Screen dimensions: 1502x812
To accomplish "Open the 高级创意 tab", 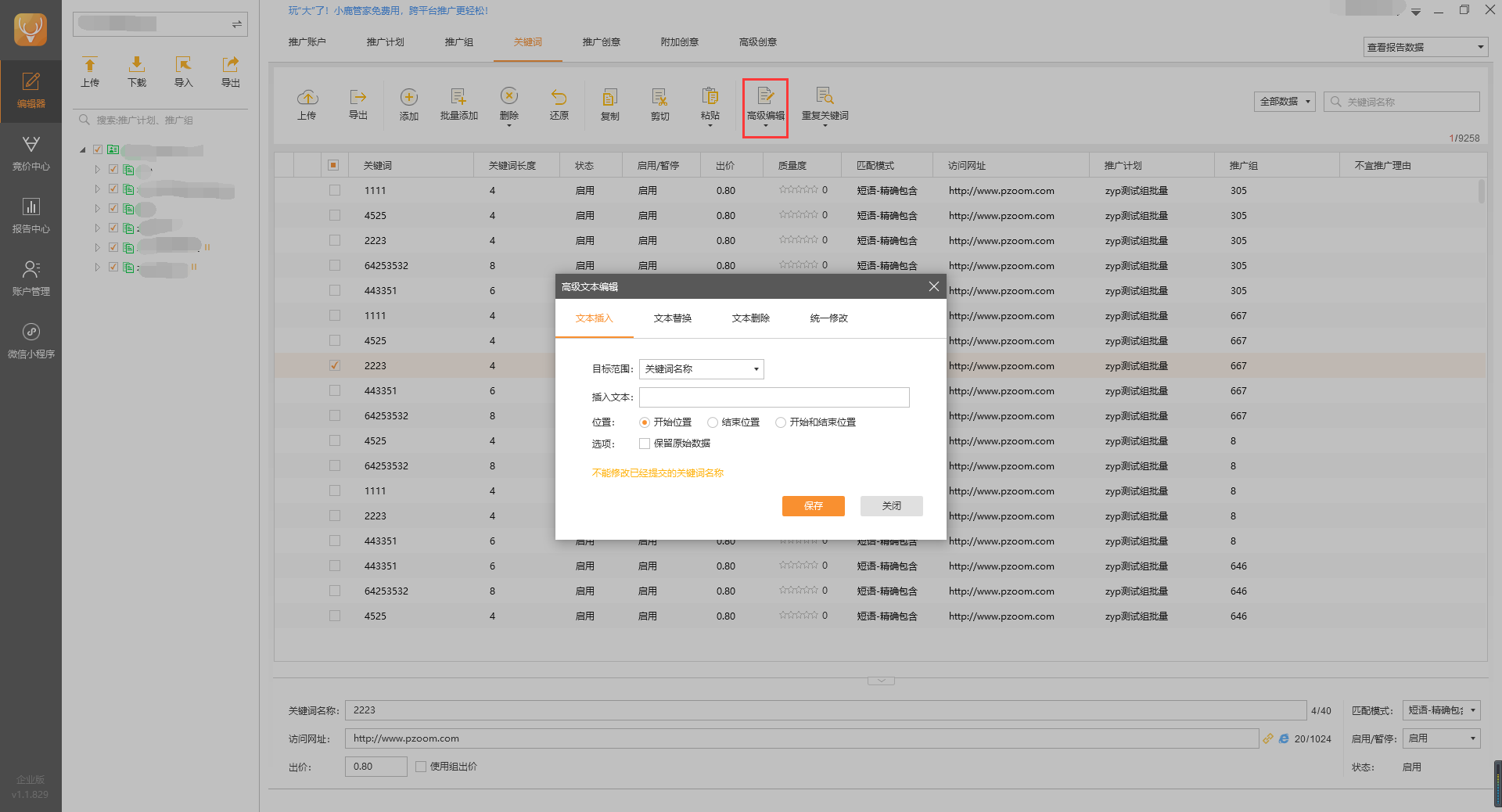I will [758, 42].
